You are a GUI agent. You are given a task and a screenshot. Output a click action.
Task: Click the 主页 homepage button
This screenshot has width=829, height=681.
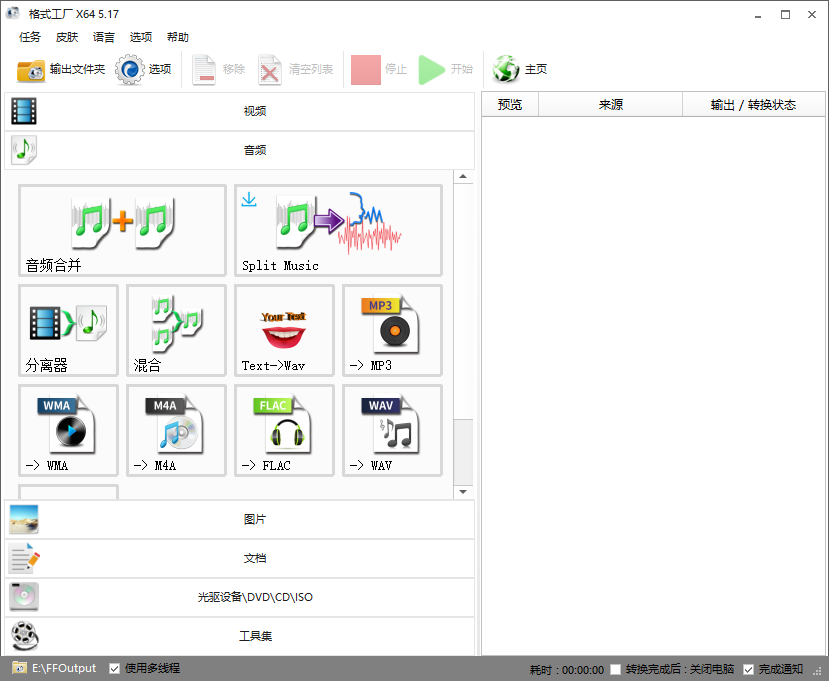(x=521, y=70)
